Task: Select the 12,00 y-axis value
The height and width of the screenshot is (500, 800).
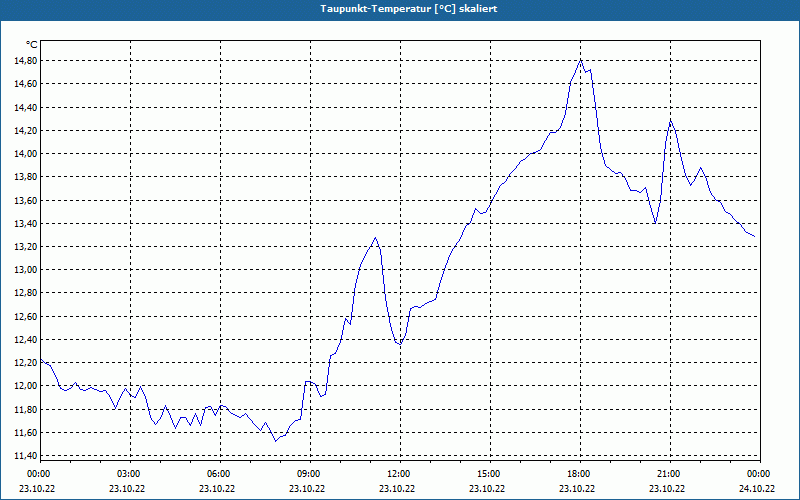Action: 26,386
